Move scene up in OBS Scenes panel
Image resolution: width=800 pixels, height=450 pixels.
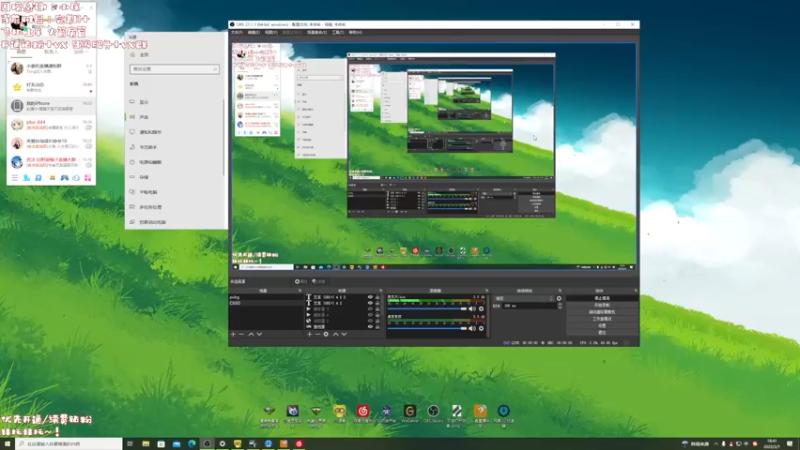point(251,334)
